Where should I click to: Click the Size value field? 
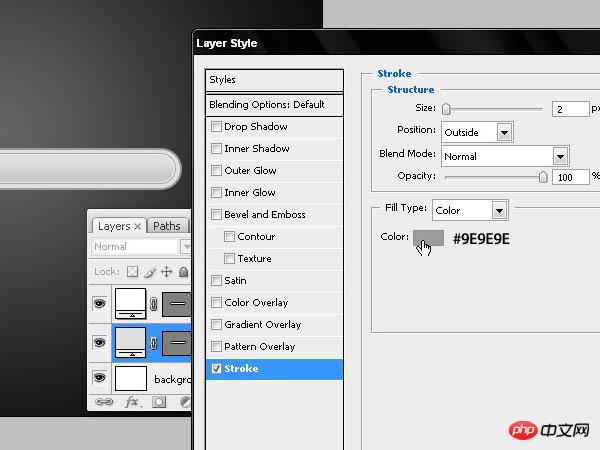[570, 109]
